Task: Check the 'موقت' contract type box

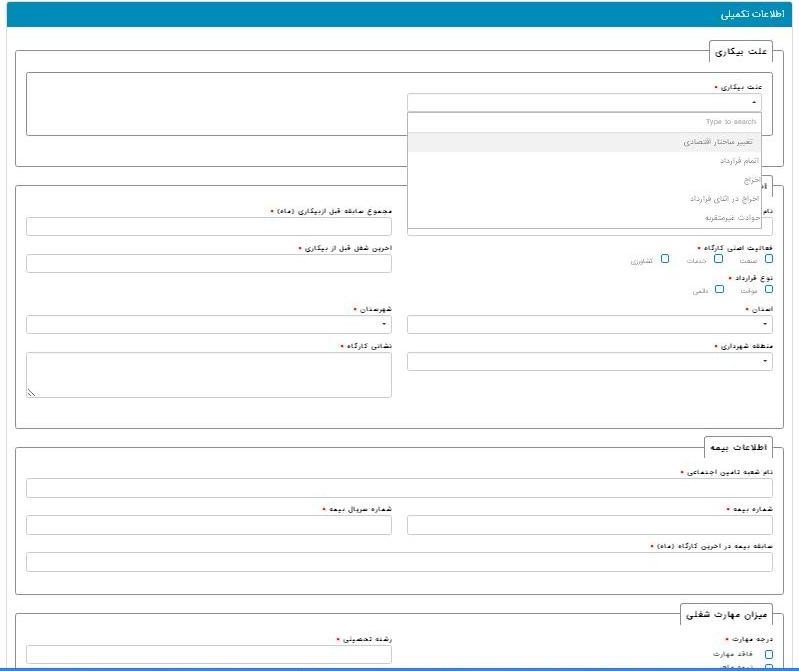Action: (768, 290)
